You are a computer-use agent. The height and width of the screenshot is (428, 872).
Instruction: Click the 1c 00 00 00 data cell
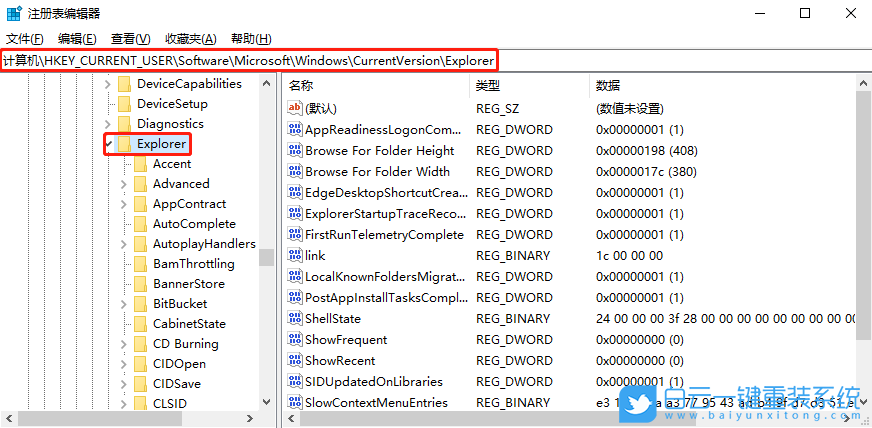630,256
